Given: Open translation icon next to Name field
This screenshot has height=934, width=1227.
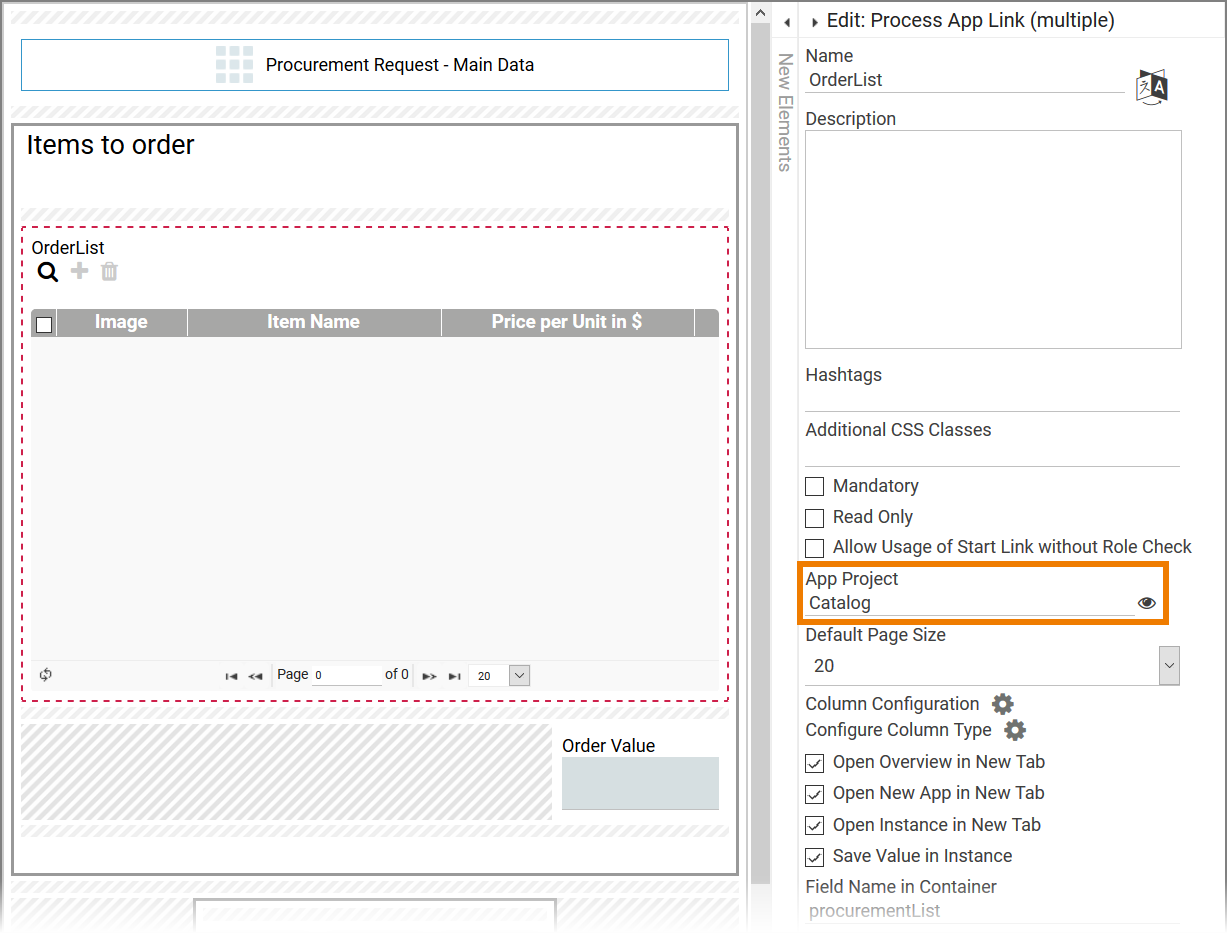Looking at the screenshot, I should 1151,87.
